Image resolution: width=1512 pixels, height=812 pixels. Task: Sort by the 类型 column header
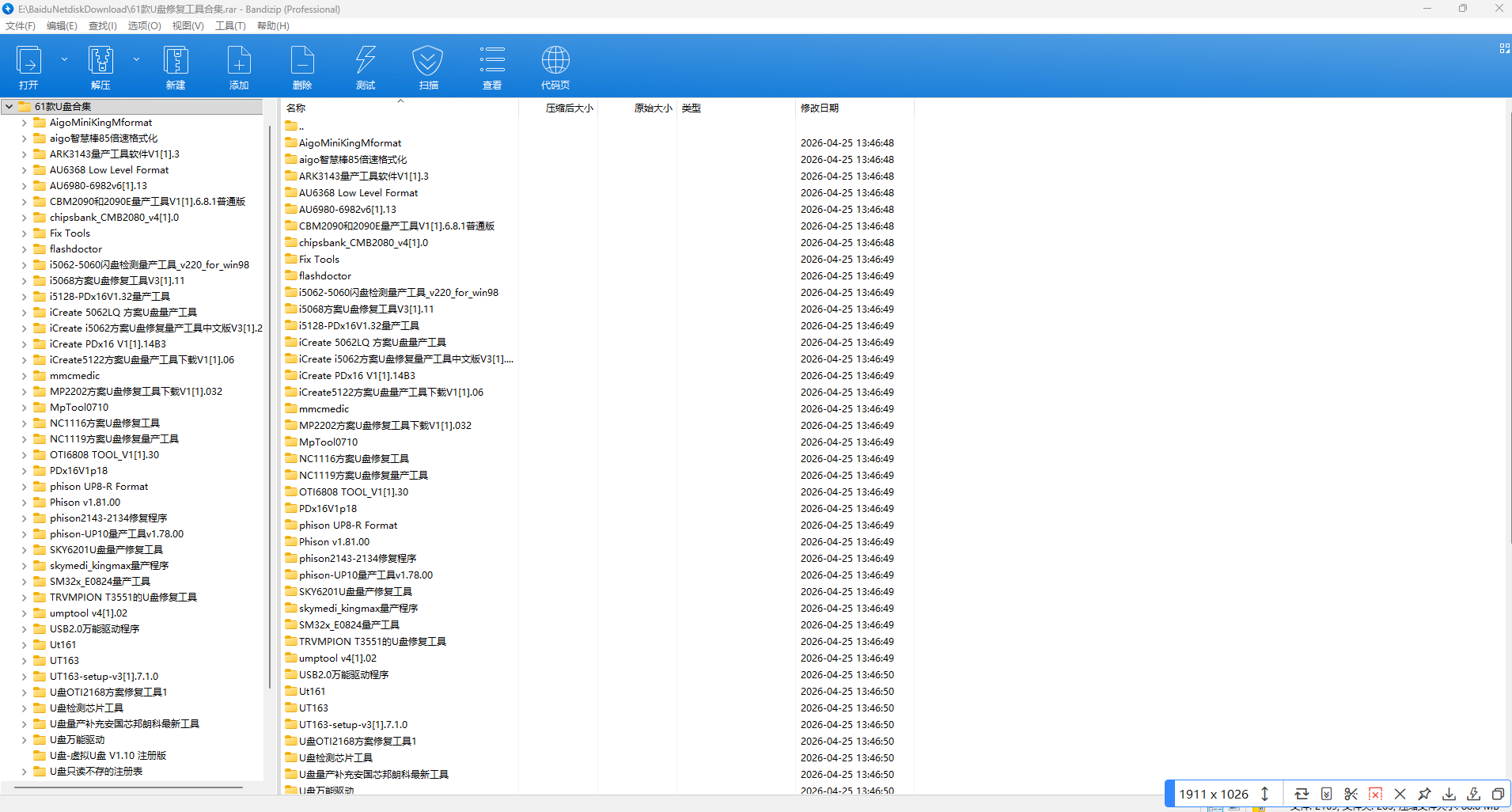coord(736,108)
